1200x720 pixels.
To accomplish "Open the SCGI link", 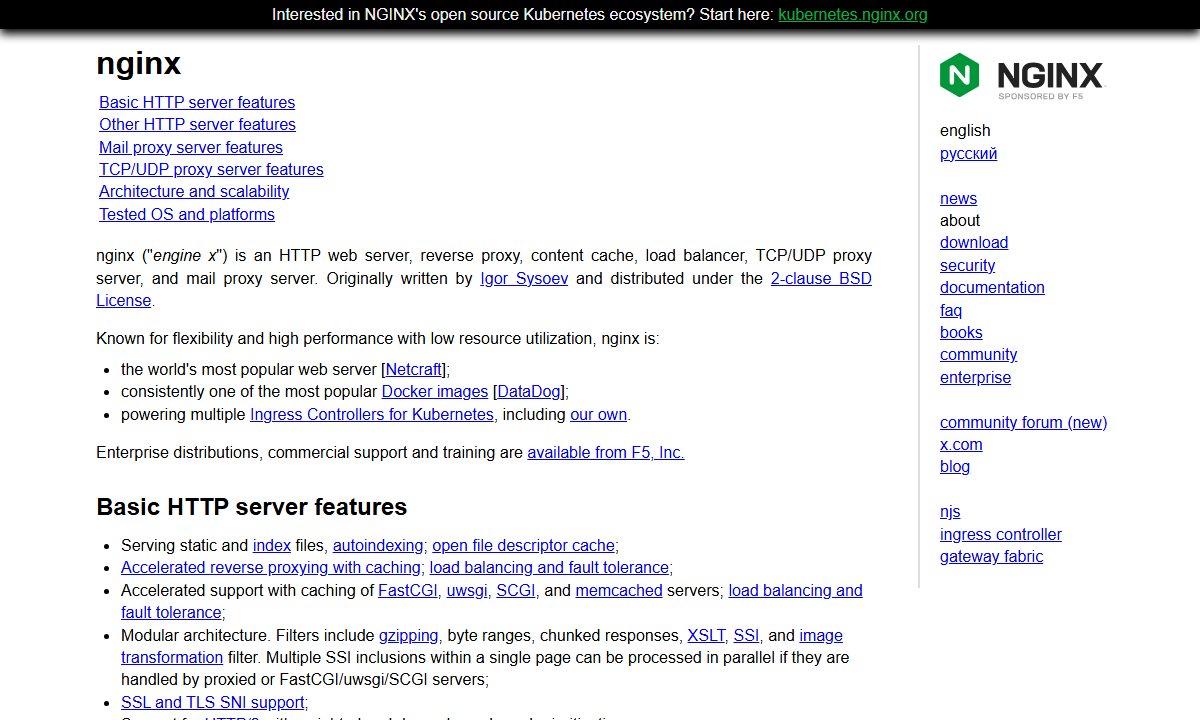I will coord(517,590).
